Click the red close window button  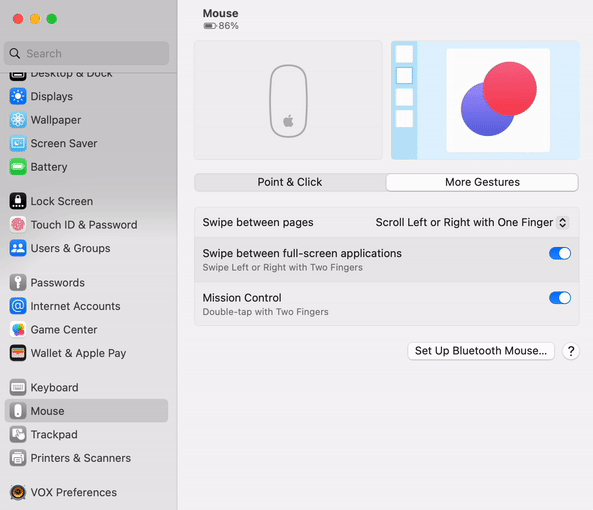pos(18,19)
